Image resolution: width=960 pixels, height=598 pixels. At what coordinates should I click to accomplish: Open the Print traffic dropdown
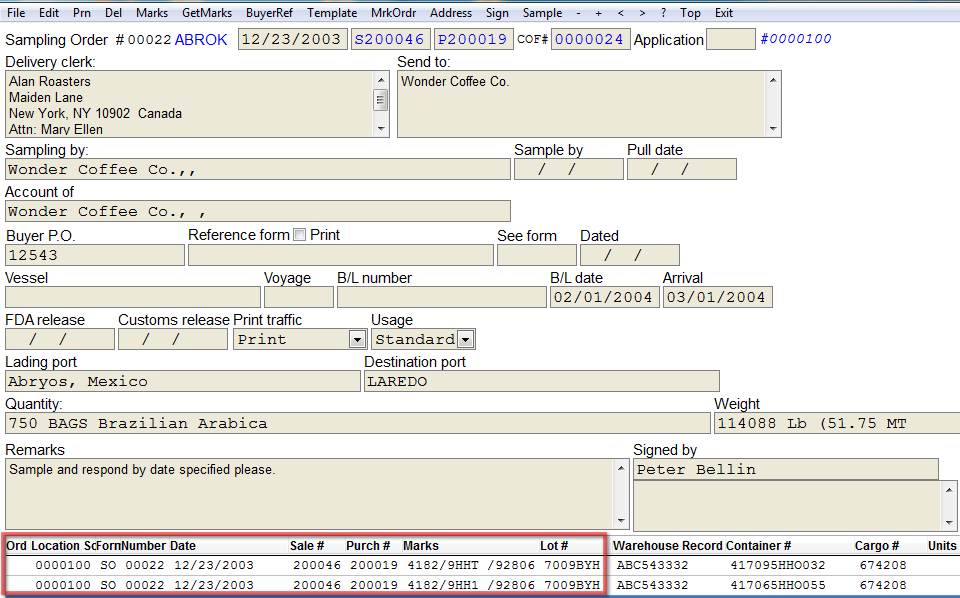[357, 339]
